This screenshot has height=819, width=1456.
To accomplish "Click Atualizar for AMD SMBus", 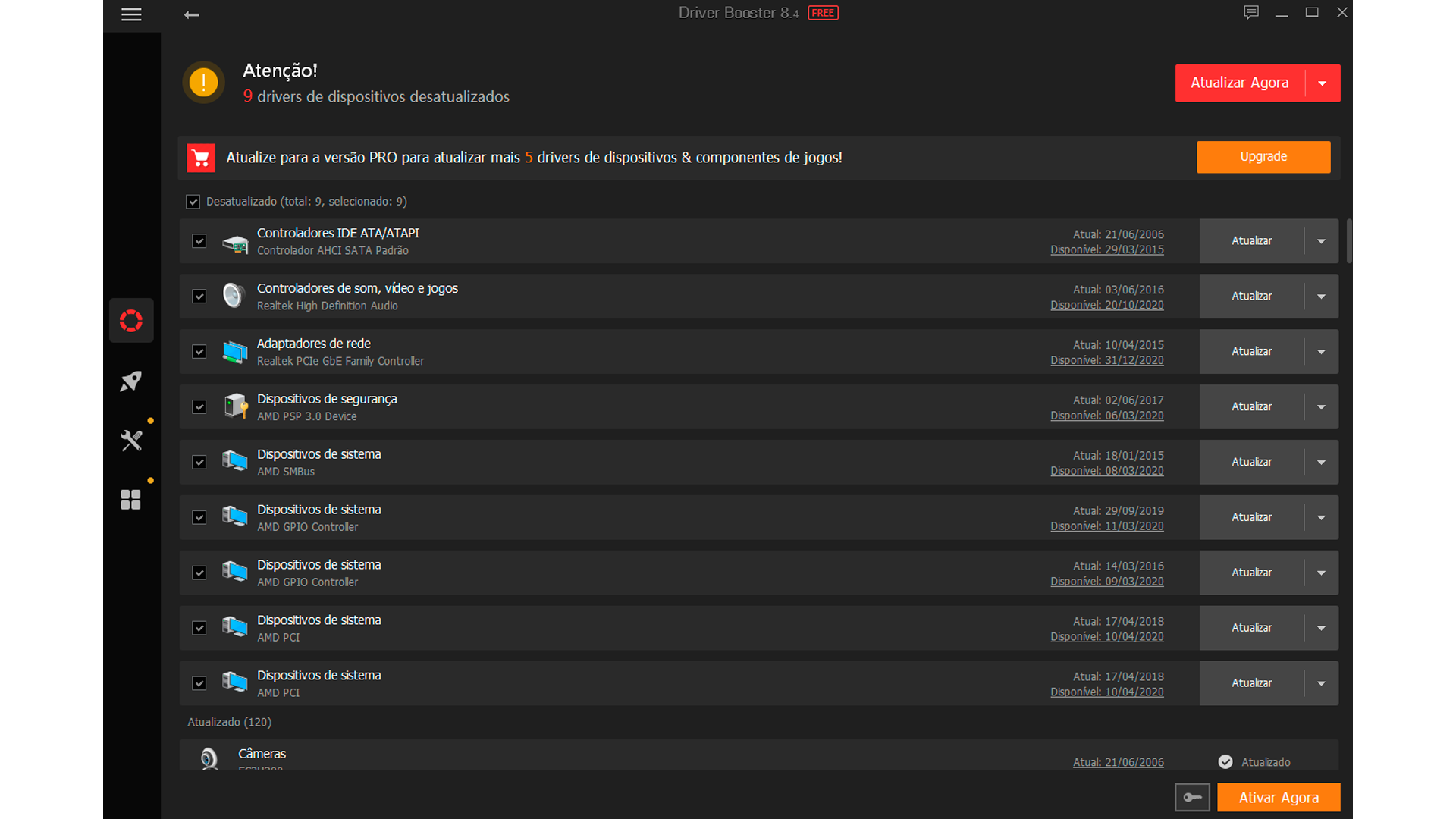I will [1251, 463].
